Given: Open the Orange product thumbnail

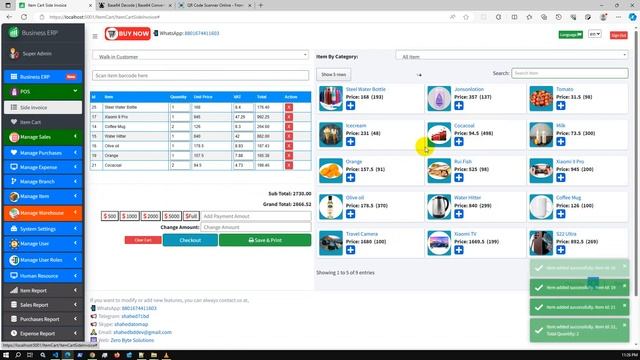Looking at the screenshot, I should point(331,170).
